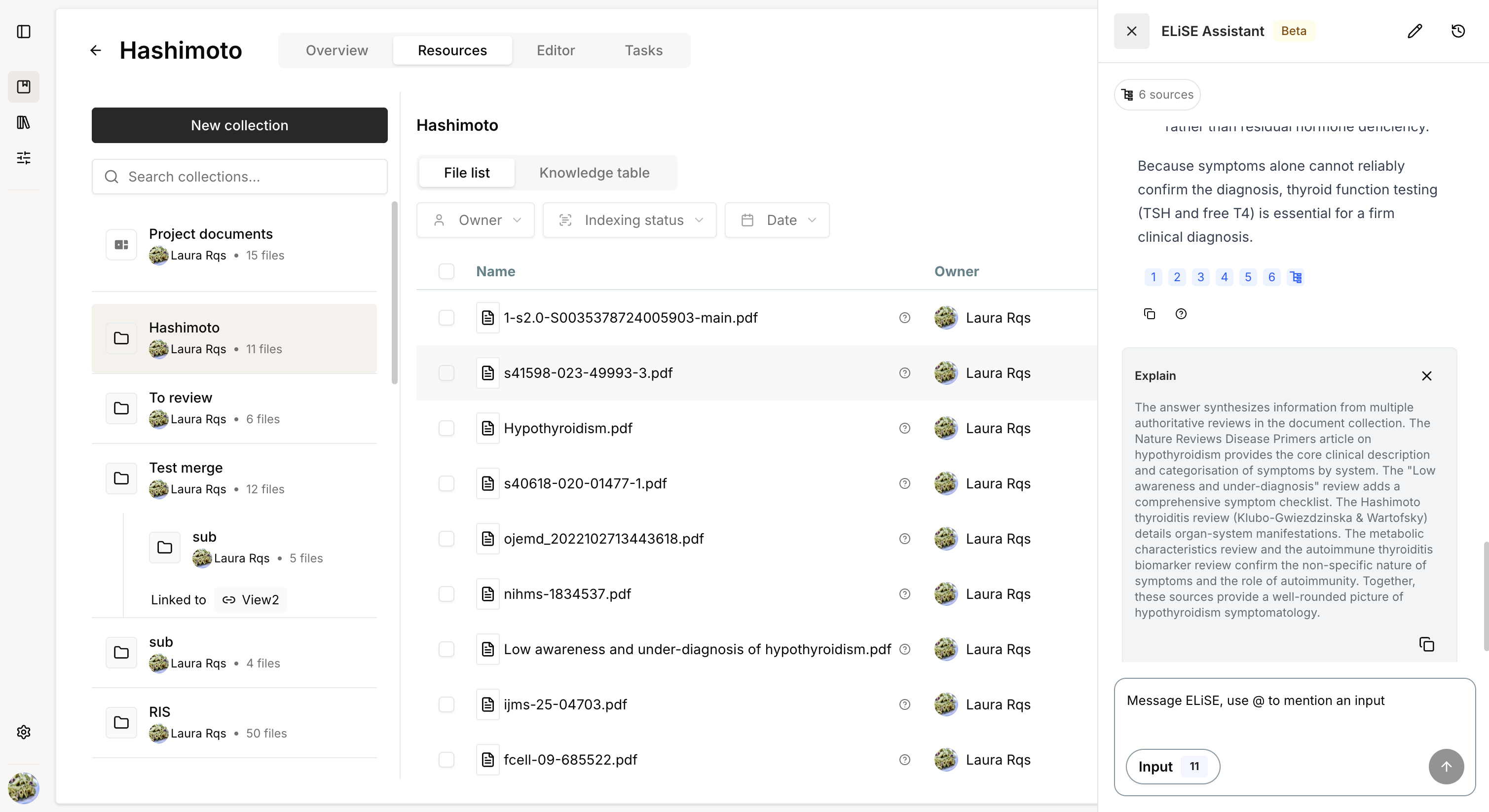
Task: Click the info icon for Hypothyroidism.pdf
Action: (x=905, y=428)
